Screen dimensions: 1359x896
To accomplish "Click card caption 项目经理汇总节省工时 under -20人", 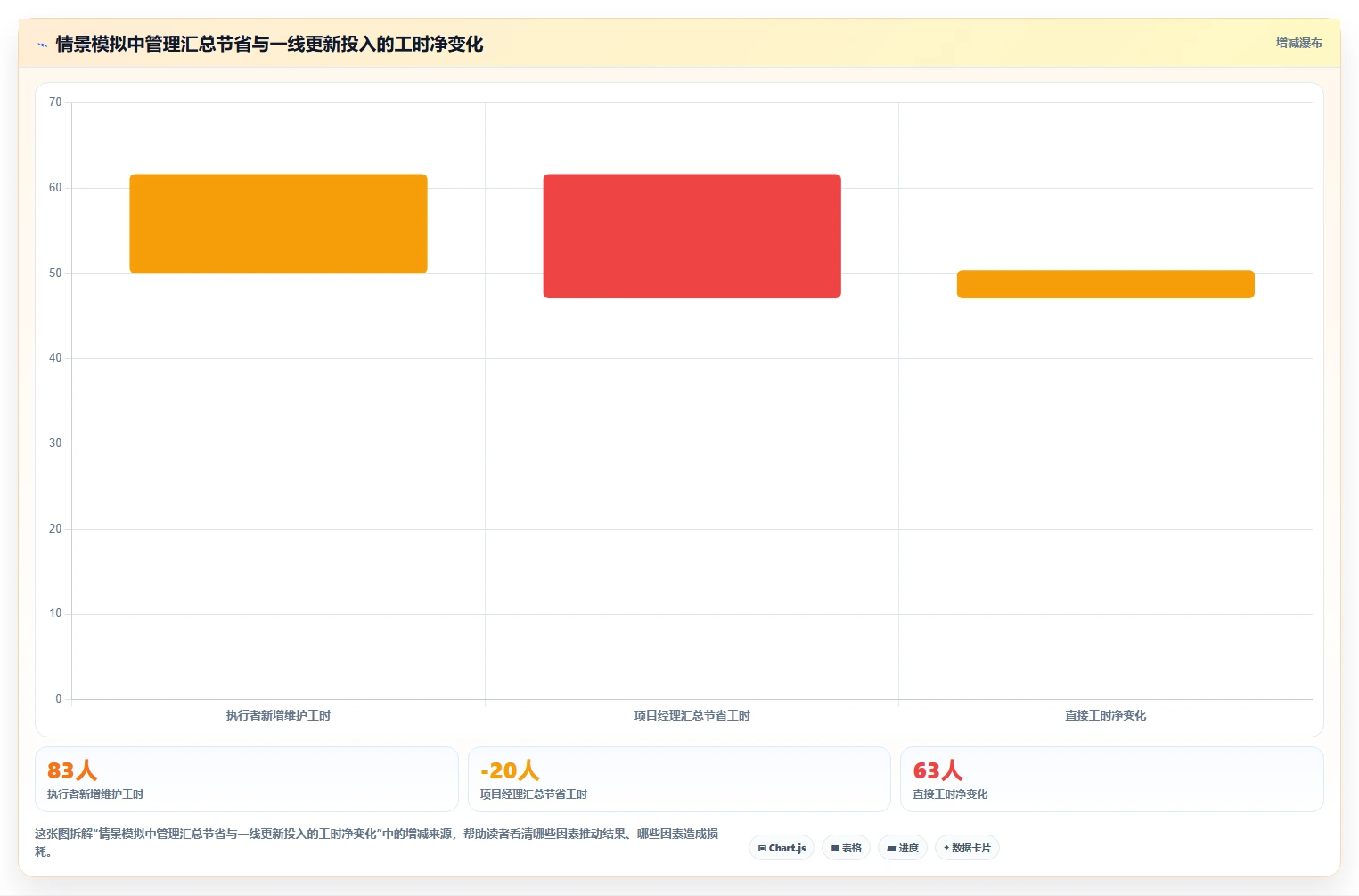I will point(534,794).
